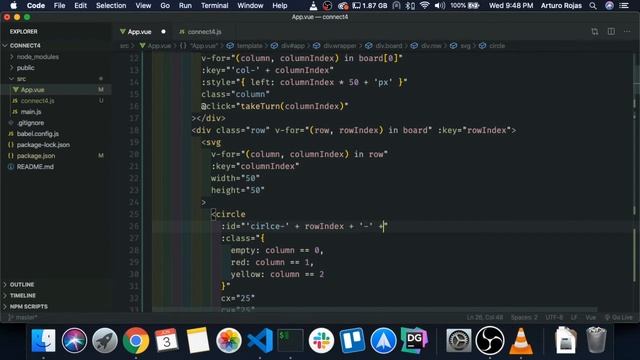Click the horizontal scrollbar in editor

(x=374, y=310)
